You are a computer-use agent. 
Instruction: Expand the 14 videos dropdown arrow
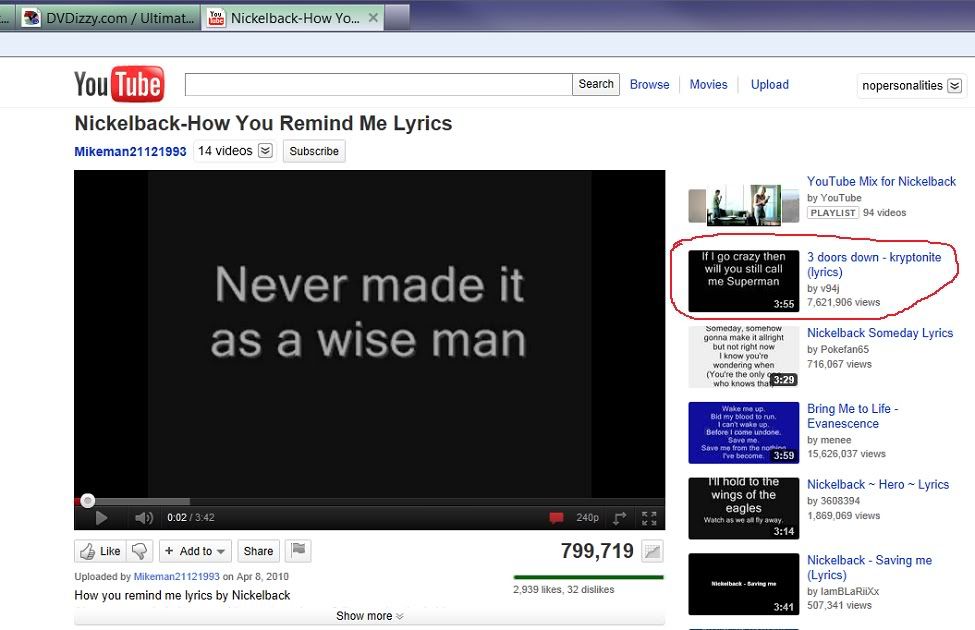265,151
